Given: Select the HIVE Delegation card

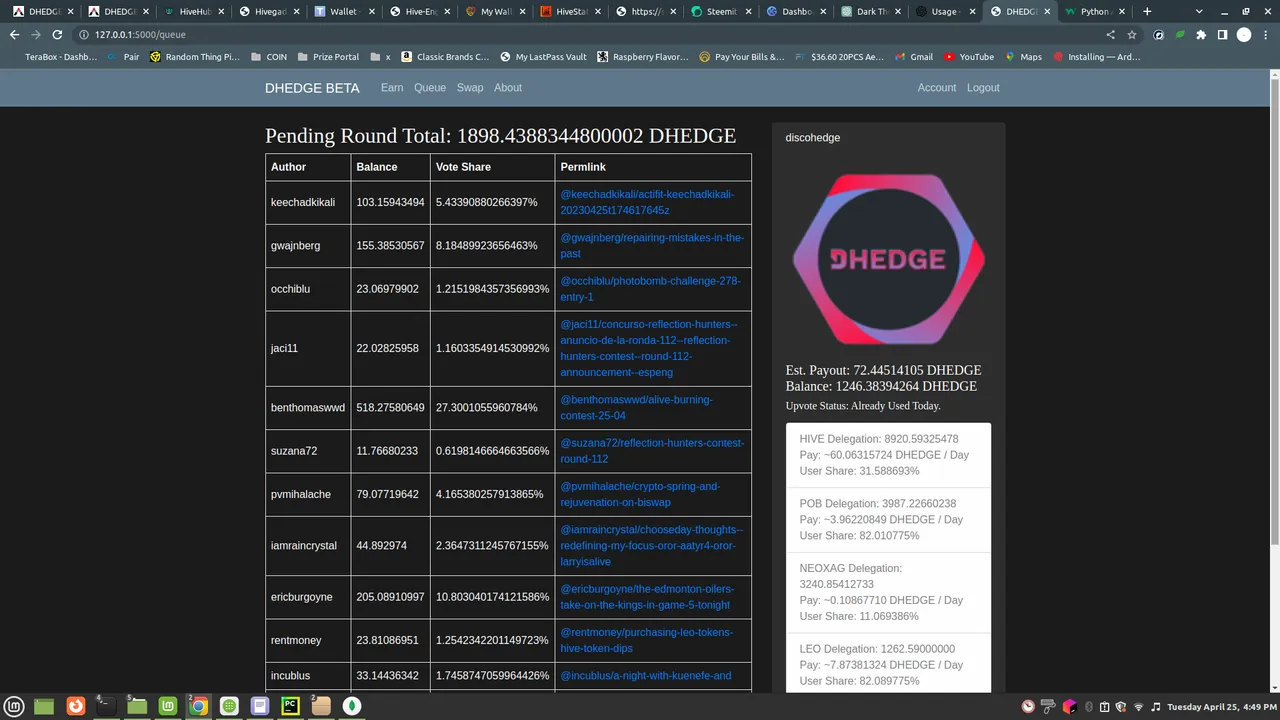Looking at the screenshot, I should point(888,455).
